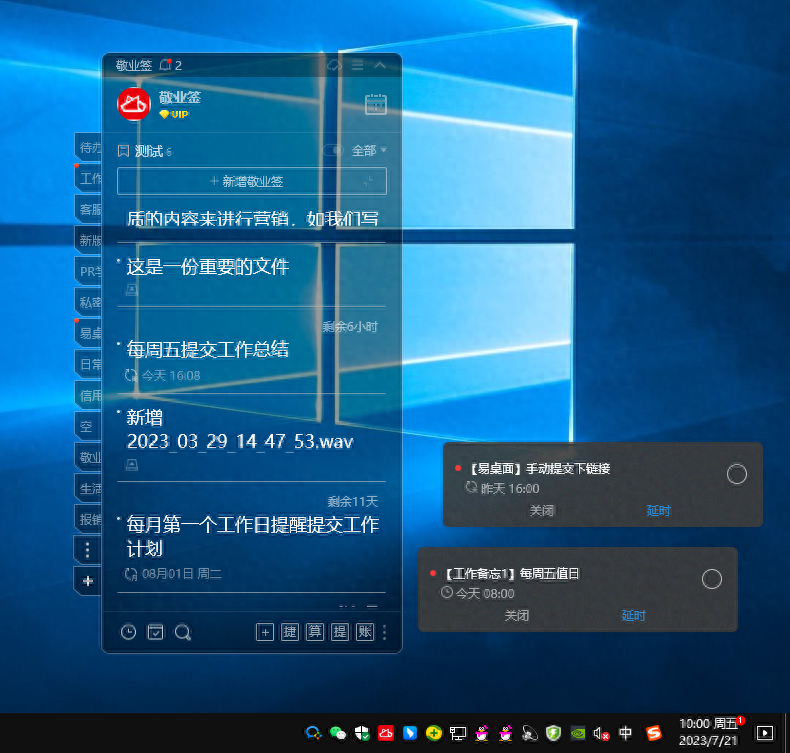Click the 新增敬业签 input box
Viewport: 790px width, 753px height.
[252, 181]
